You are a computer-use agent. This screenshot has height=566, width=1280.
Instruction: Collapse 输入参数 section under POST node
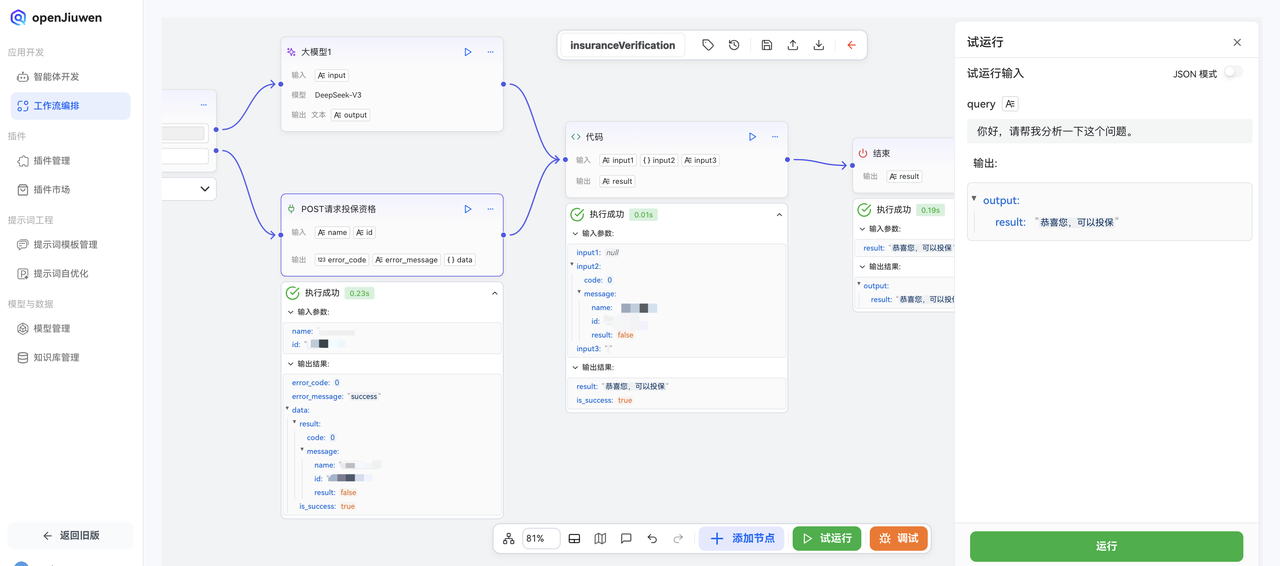(x=291, y=312)
